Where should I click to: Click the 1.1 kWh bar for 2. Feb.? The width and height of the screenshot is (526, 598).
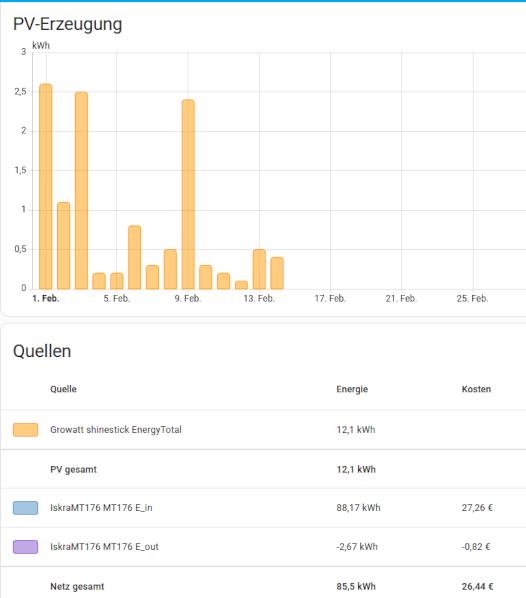64,246
